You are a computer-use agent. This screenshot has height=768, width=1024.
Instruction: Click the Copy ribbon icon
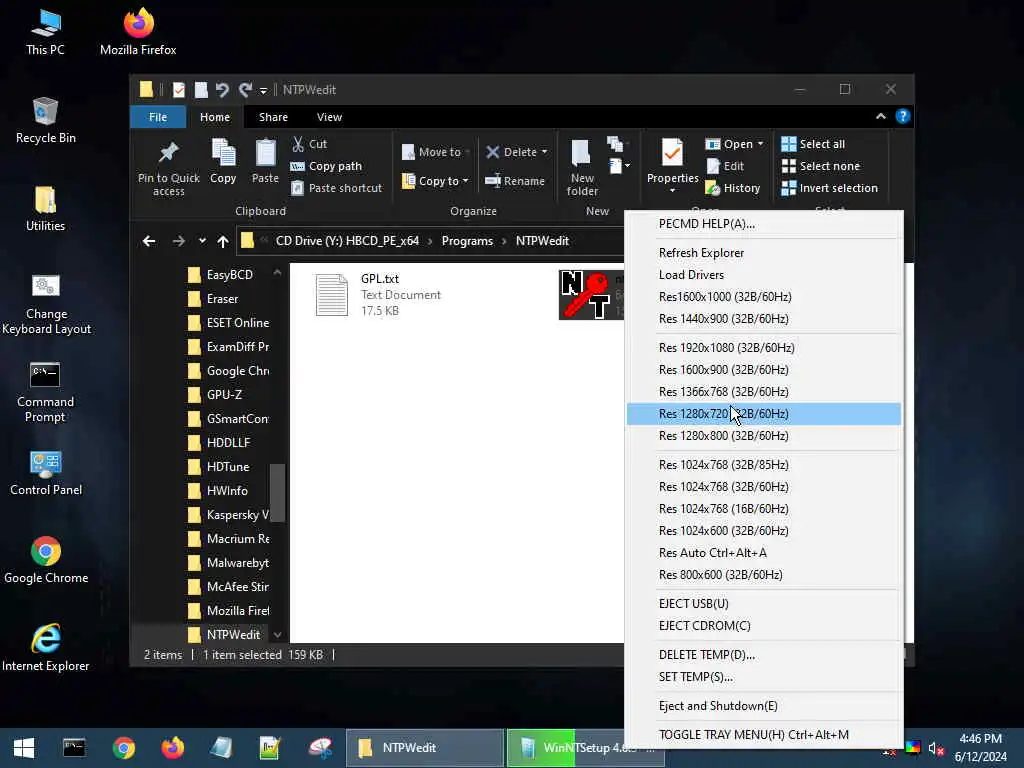point(223,161)
